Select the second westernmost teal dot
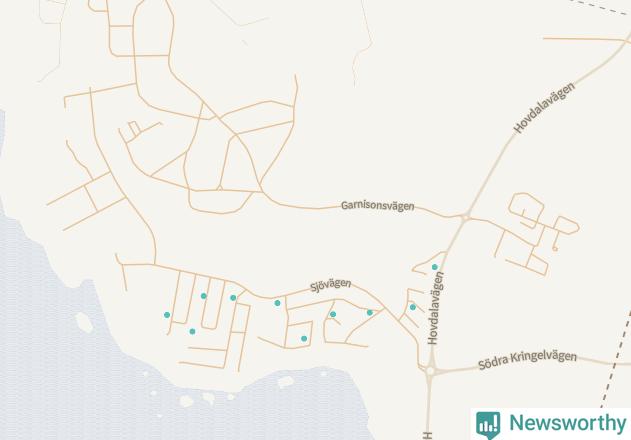This screenshot has height=440, width=631. pyautogui.click(x=192, y=331)
